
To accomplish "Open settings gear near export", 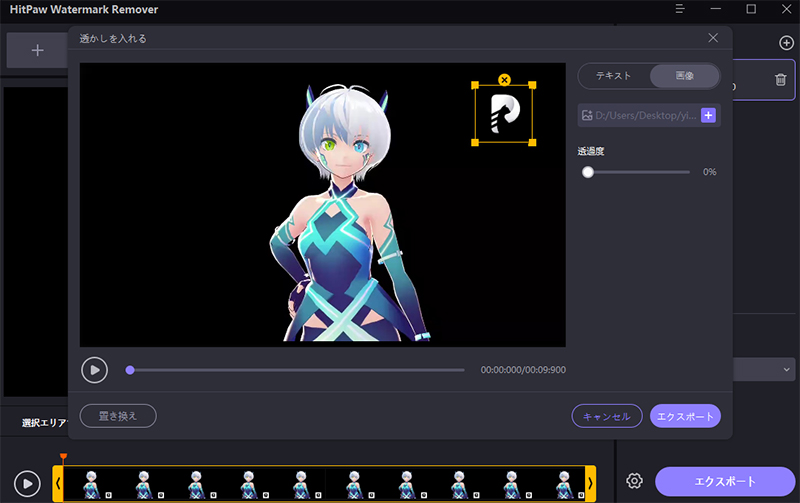I will (x=634, y=481).
